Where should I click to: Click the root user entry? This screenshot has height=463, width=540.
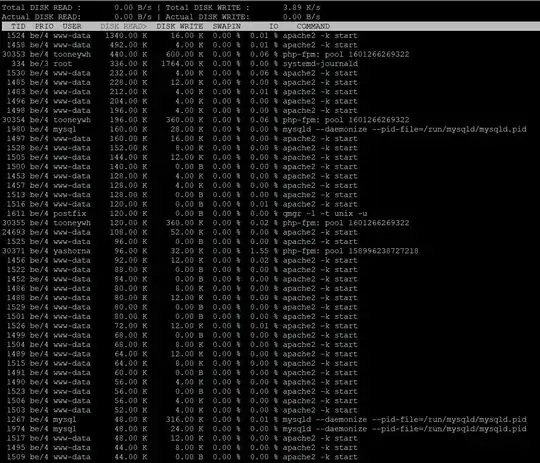coord(62,63)
